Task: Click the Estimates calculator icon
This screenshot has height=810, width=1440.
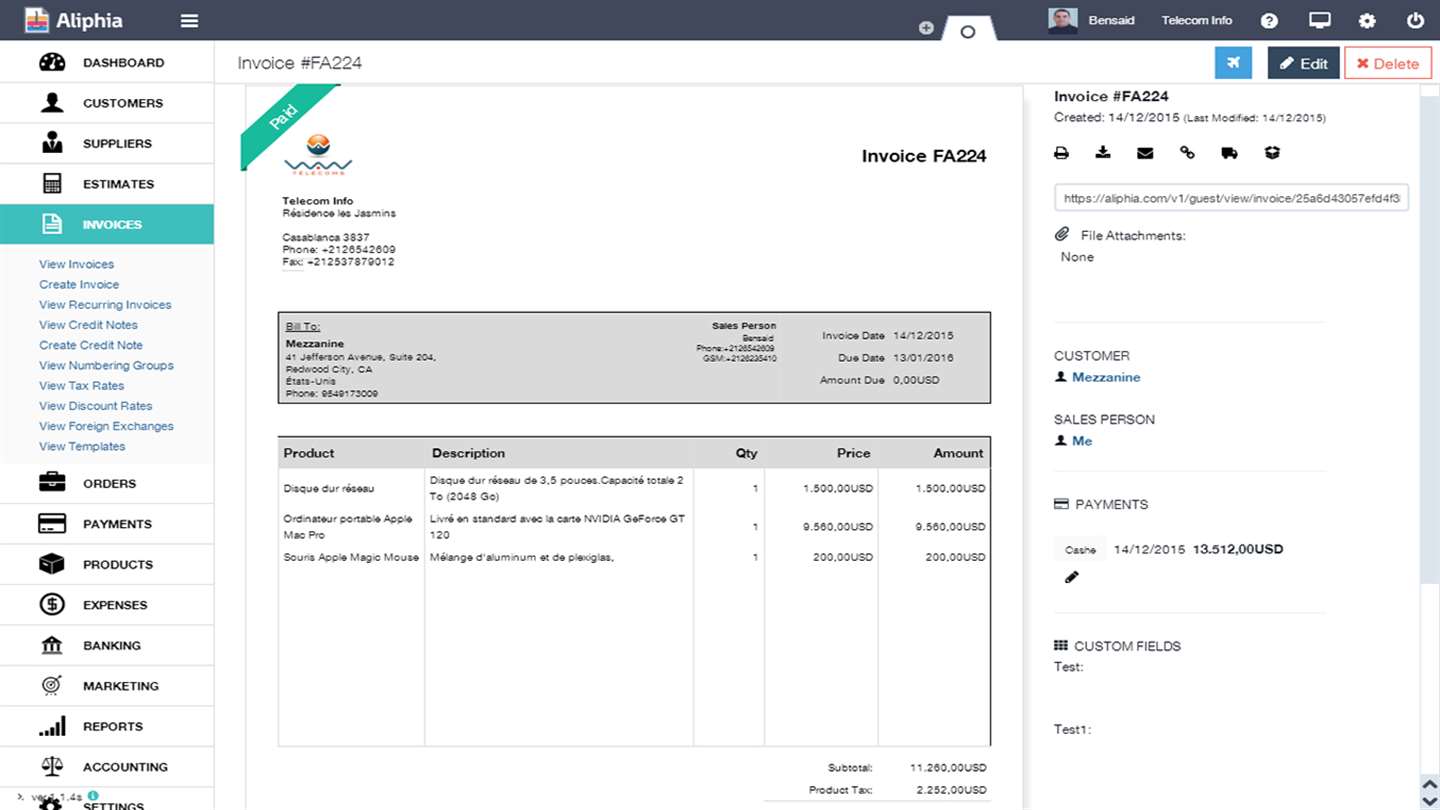Action: [52, 184]
